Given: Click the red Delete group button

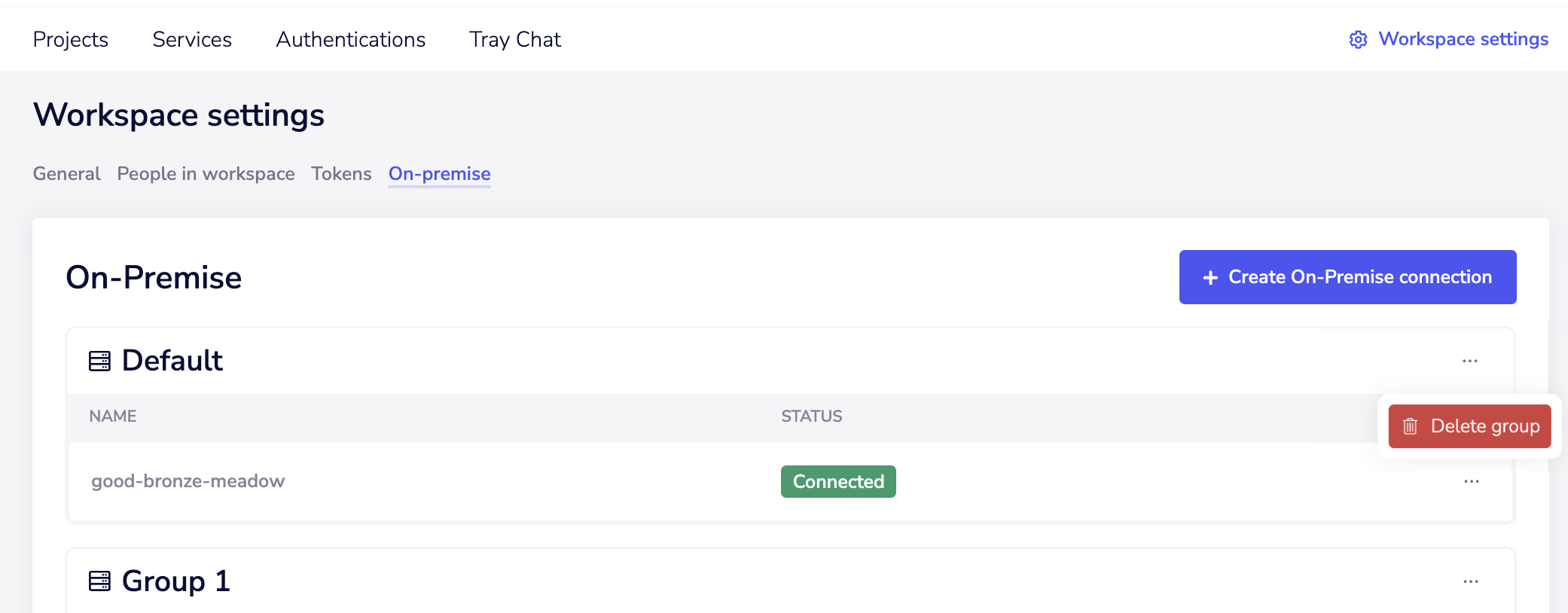Looking at the screenshot, I should (1469, 426).
